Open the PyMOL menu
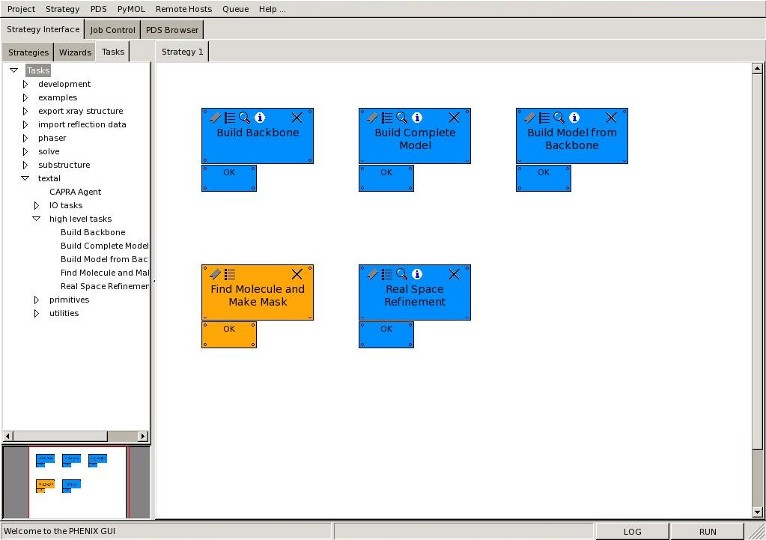 [x=131, y=9]
